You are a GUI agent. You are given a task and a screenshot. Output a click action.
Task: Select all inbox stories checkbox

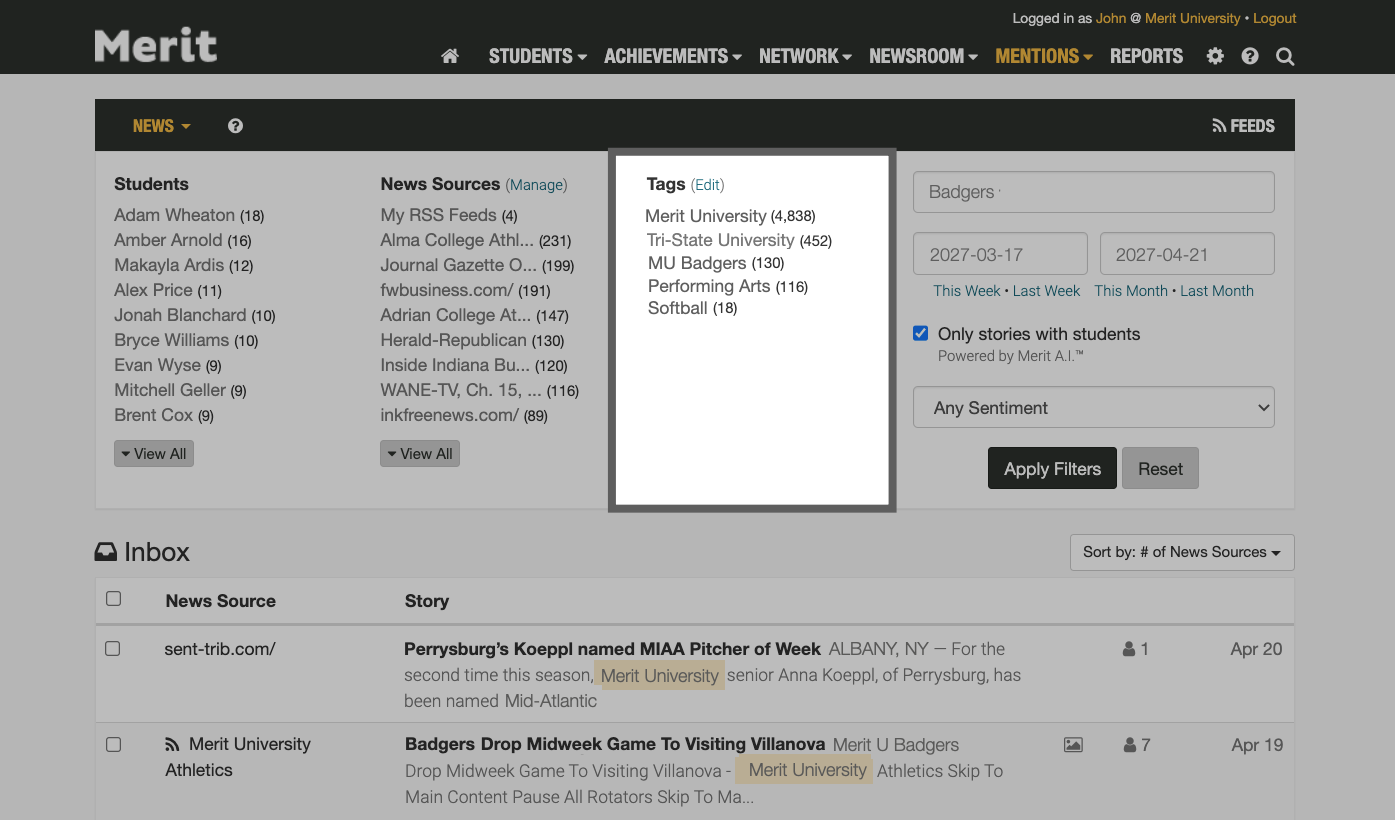[x=113, y=598]
